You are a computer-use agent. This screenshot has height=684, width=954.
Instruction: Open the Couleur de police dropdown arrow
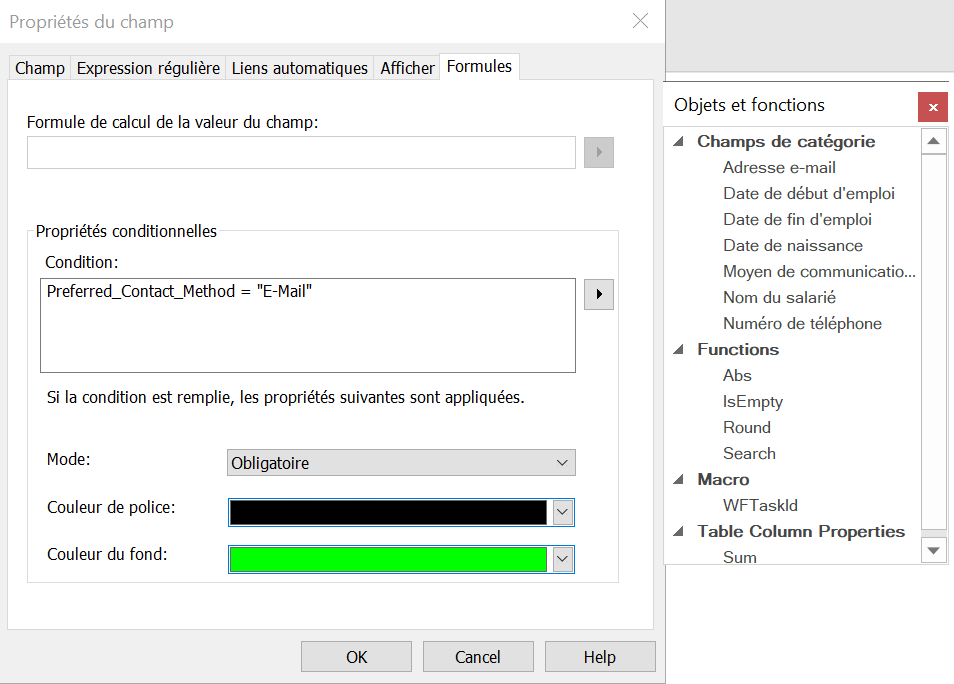[x=562, y=512]
